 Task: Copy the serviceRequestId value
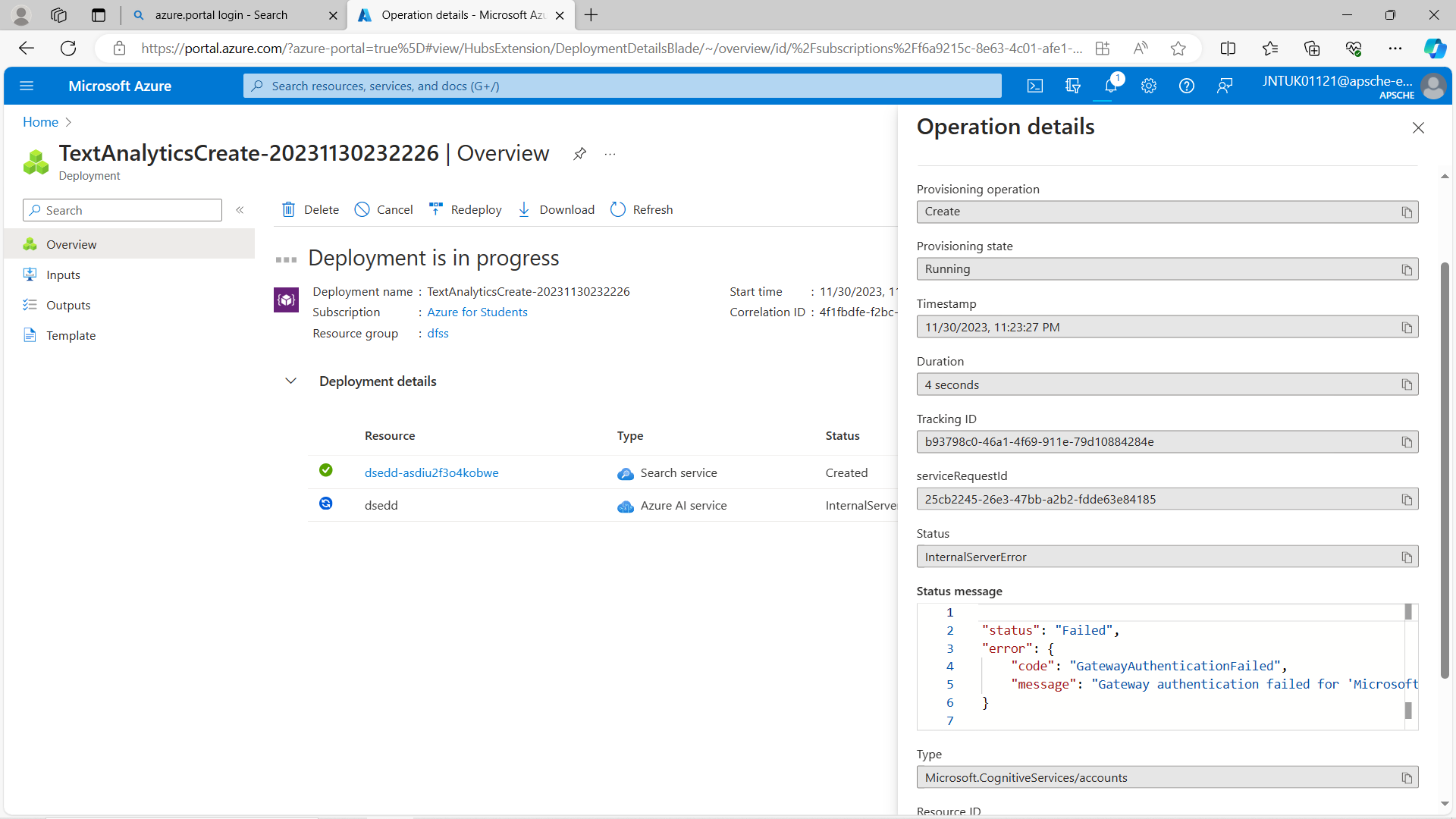click(x=1407, y=500)
